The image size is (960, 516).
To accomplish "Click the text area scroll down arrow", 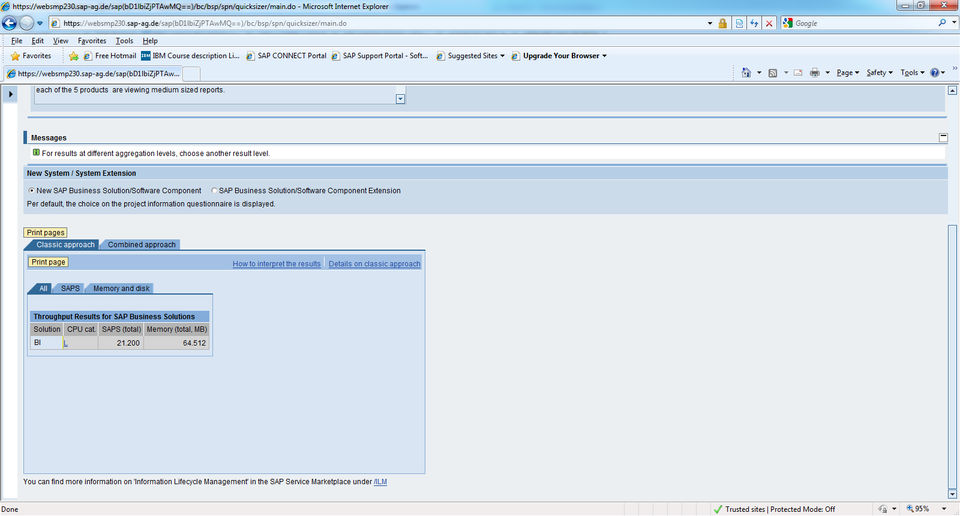I will tap(400, 99).
